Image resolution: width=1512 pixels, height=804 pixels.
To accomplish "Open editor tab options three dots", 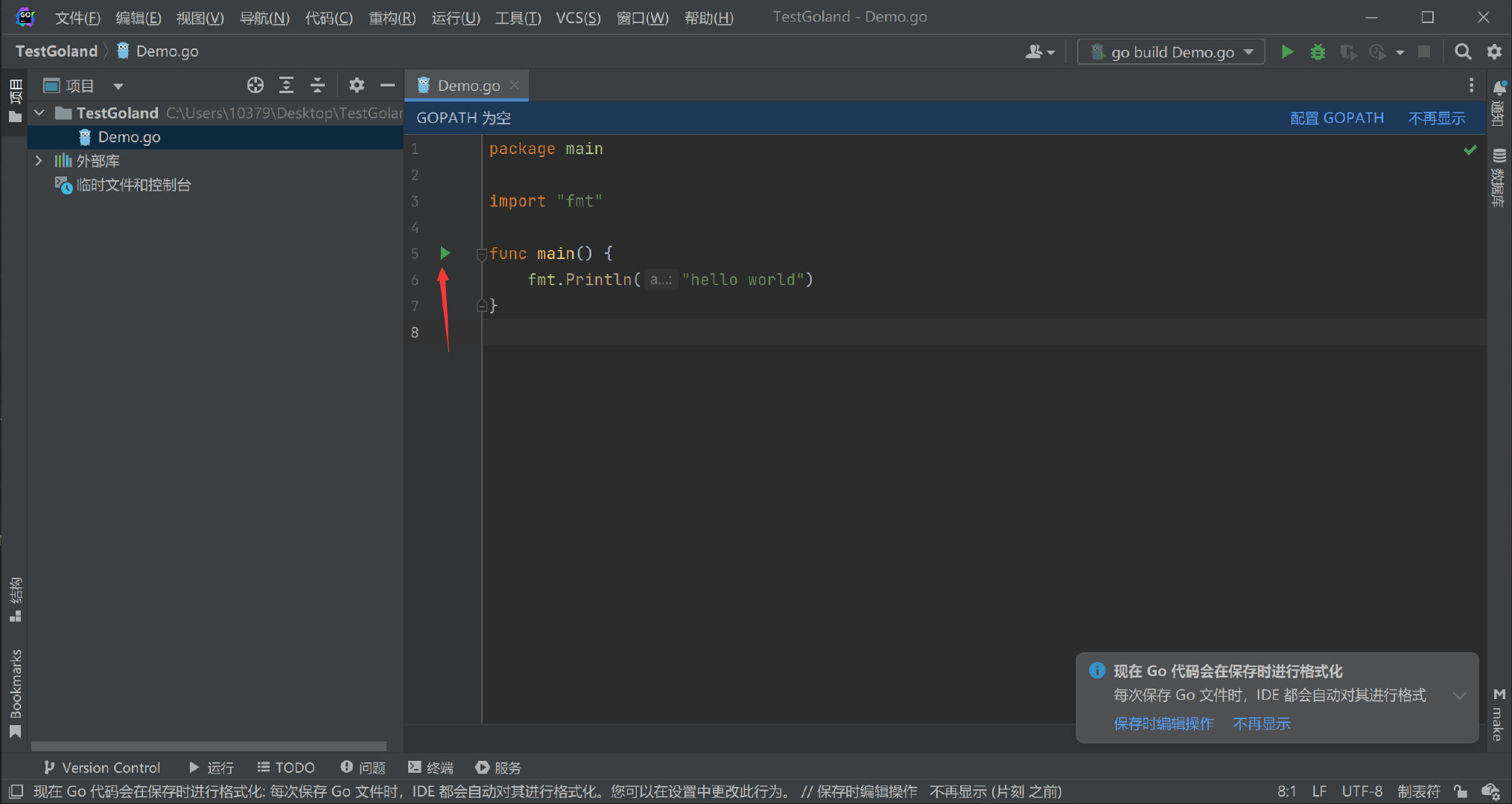I will click(1471, 85).
